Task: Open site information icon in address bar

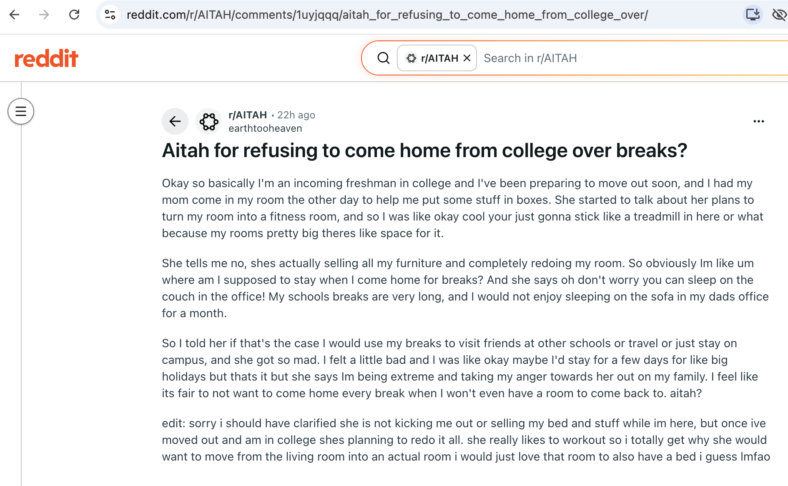Action: [x=110, y=15]
